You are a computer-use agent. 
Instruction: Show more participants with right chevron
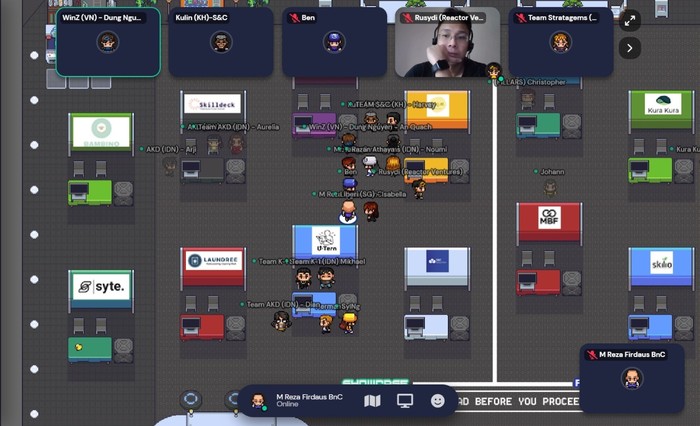coord(629,47)
